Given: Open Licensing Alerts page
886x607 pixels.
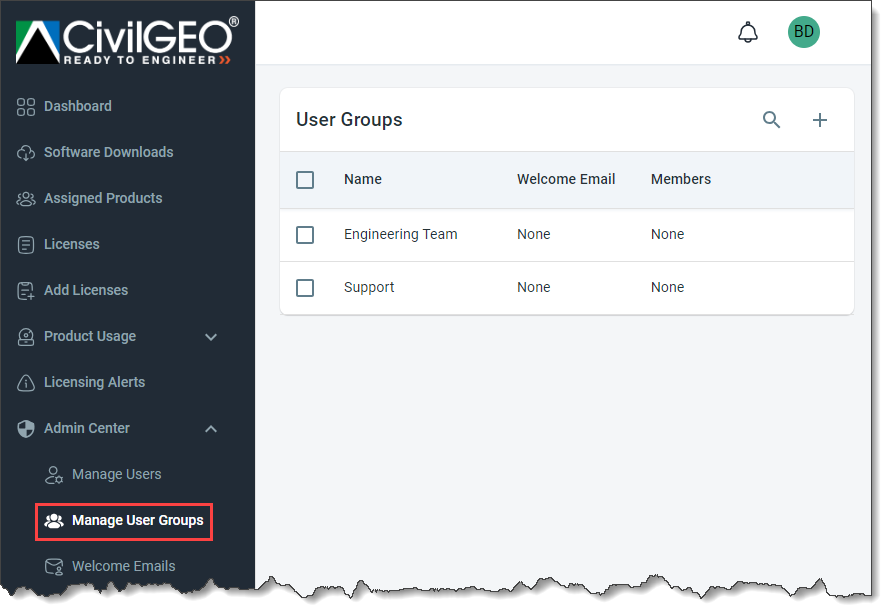Looking at the screenshot, I should click(94, 382).
